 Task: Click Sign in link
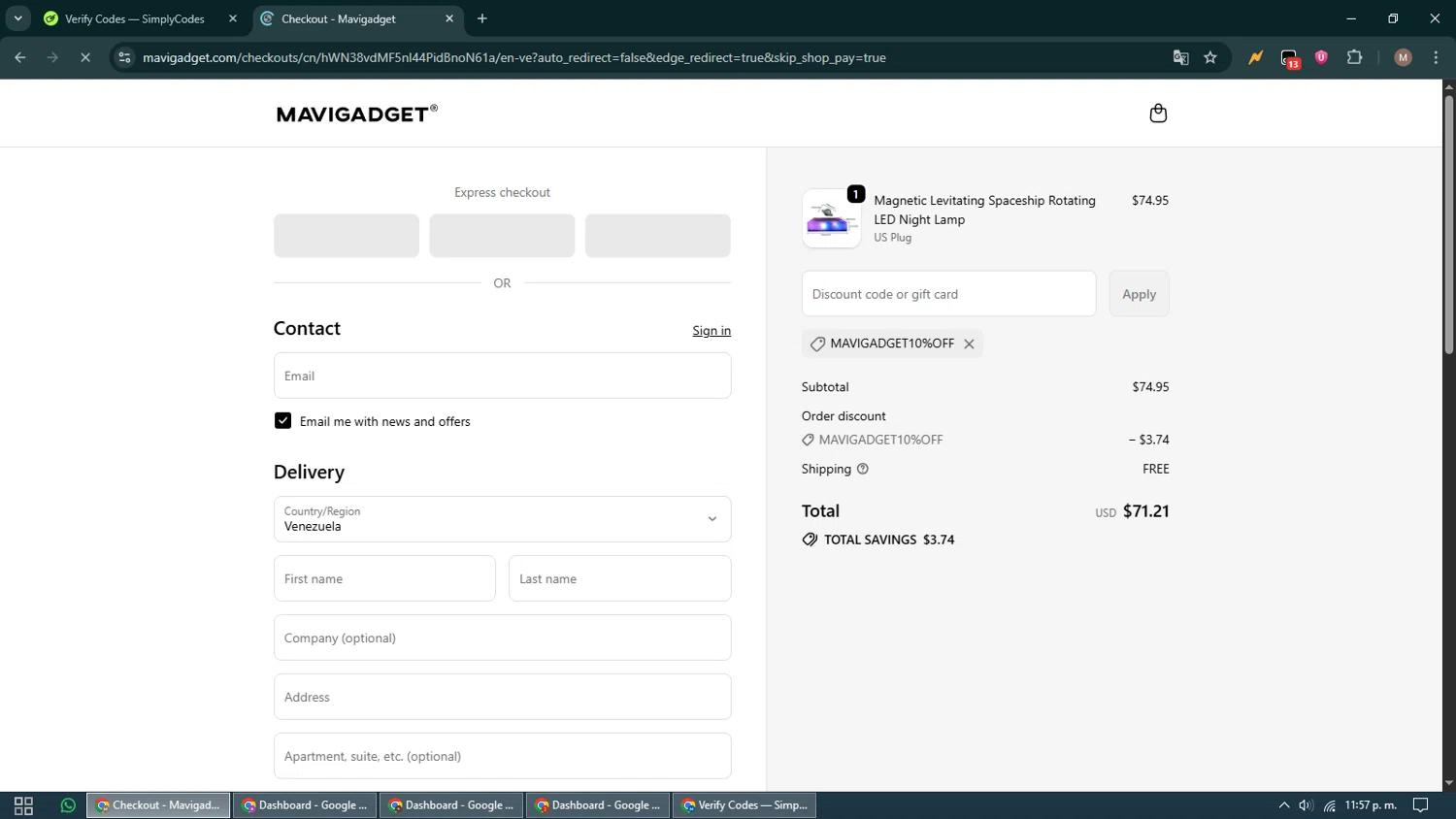point(711,331)
